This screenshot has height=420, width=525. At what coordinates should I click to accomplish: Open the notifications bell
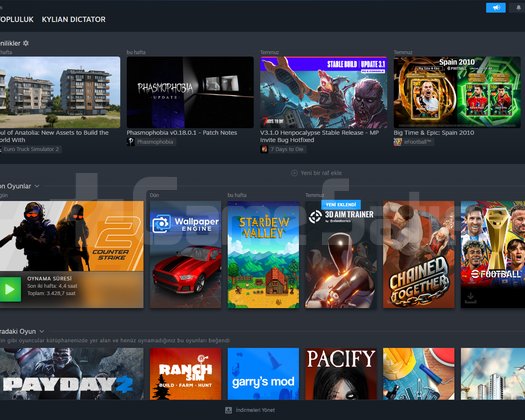518,7
